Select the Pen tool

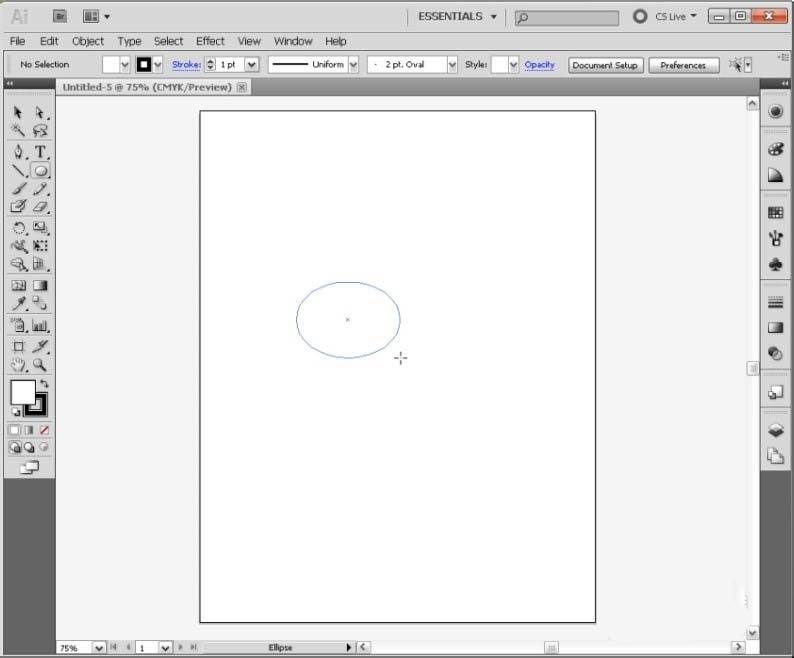coord(18,152)
